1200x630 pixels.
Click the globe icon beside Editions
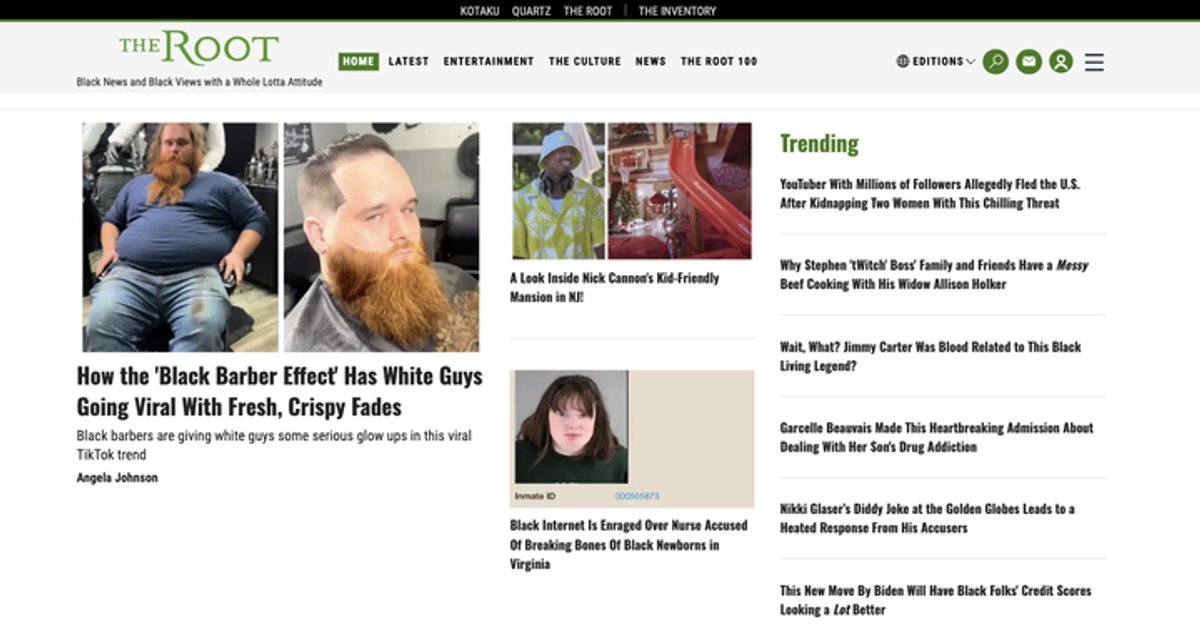(x=903, y=61)
